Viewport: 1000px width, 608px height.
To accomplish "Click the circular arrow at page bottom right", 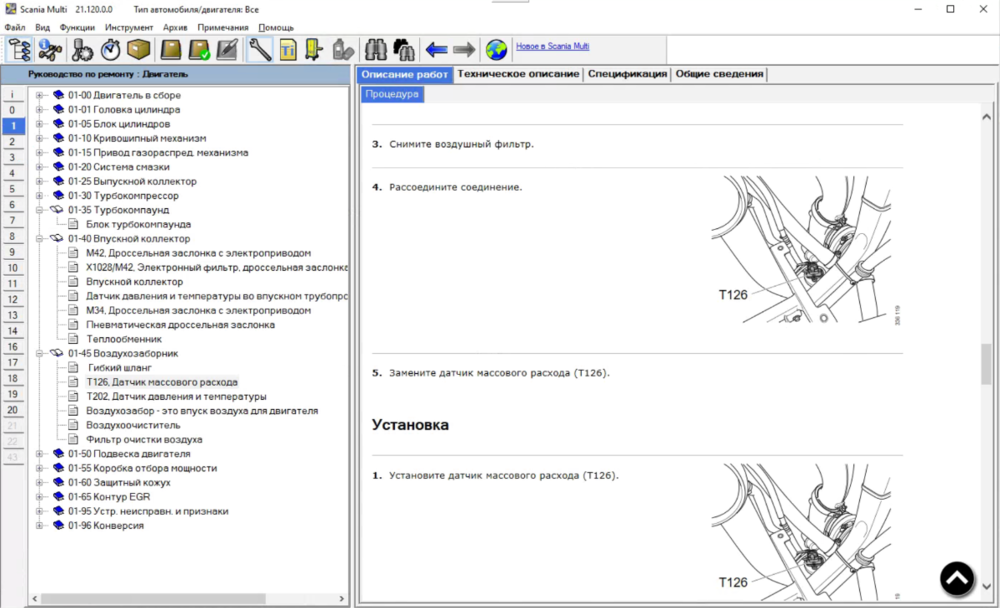I will coord(957,578).
